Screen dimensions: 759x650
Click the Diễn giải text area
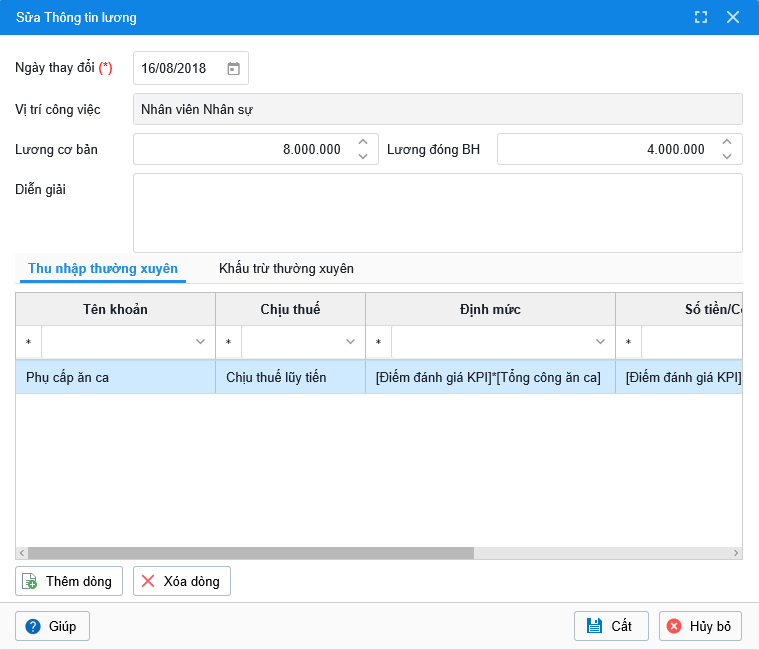pyautogui.click(x=437, y=212)
